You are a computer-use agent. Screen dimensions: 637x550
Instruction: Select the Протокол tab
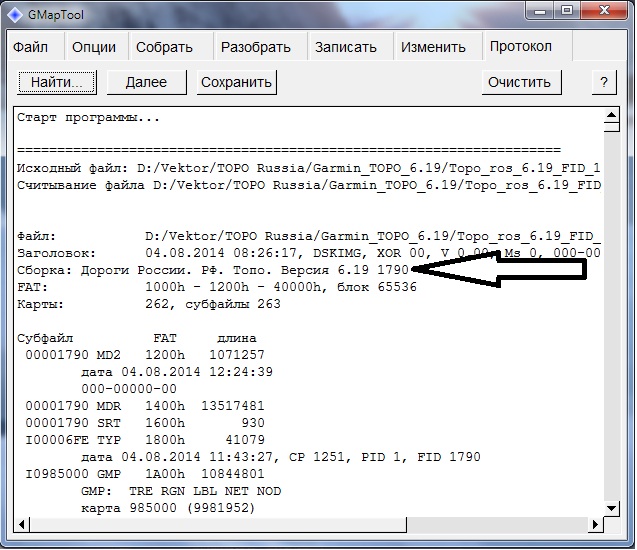[520, 46]
